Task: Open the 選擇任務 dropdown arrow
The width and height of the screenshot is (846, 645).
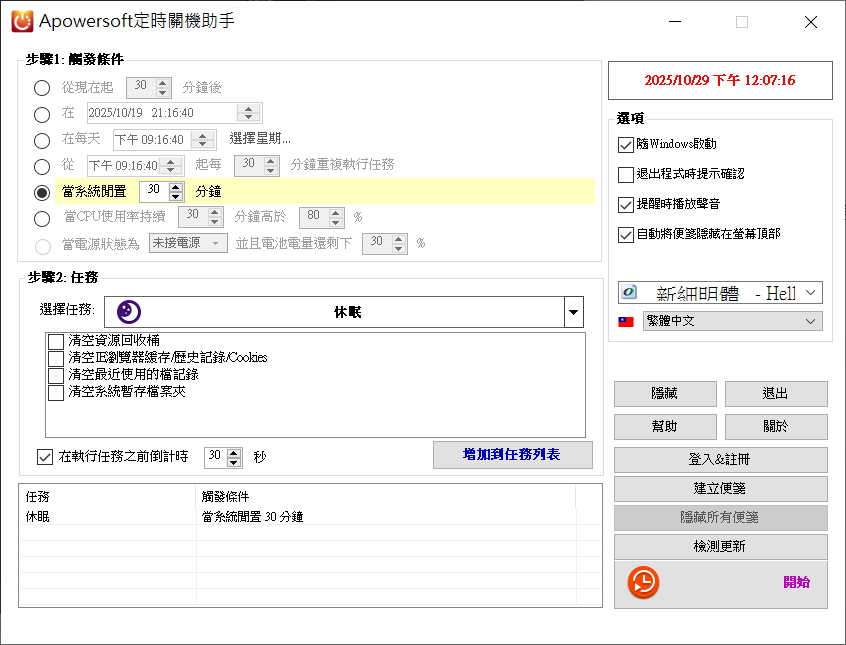Action: point(574,312)
